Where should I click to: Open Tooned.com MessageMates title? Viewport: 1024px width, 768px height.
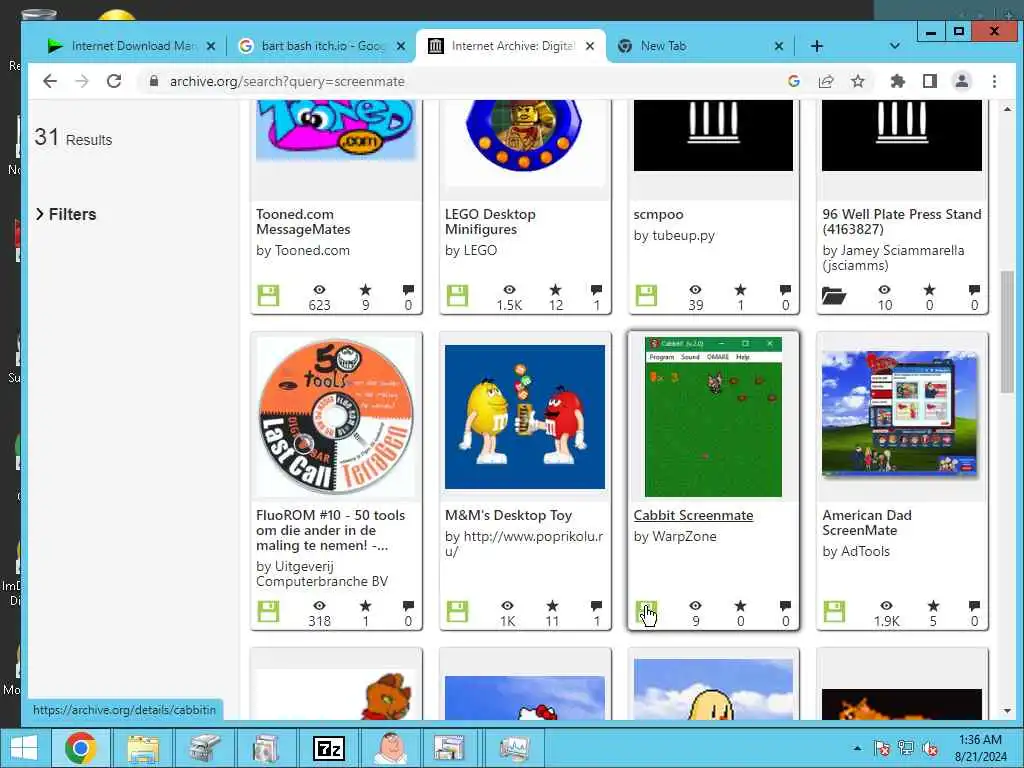[303, 221]
